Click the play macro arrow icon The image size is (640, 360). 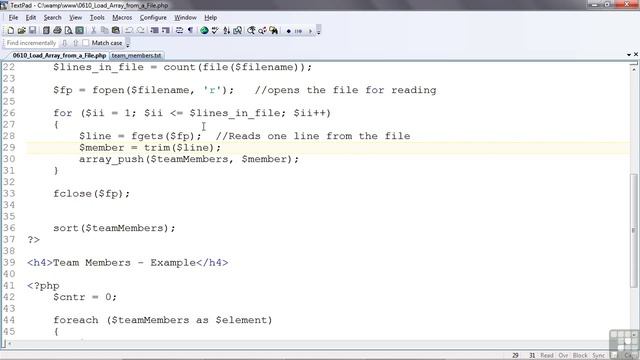[310, 31]
